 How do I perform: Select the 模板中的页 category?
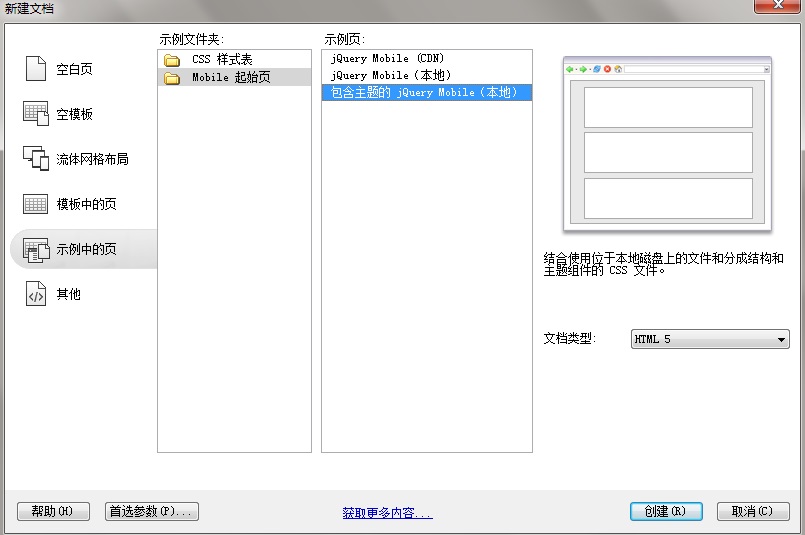pos(86,204)
